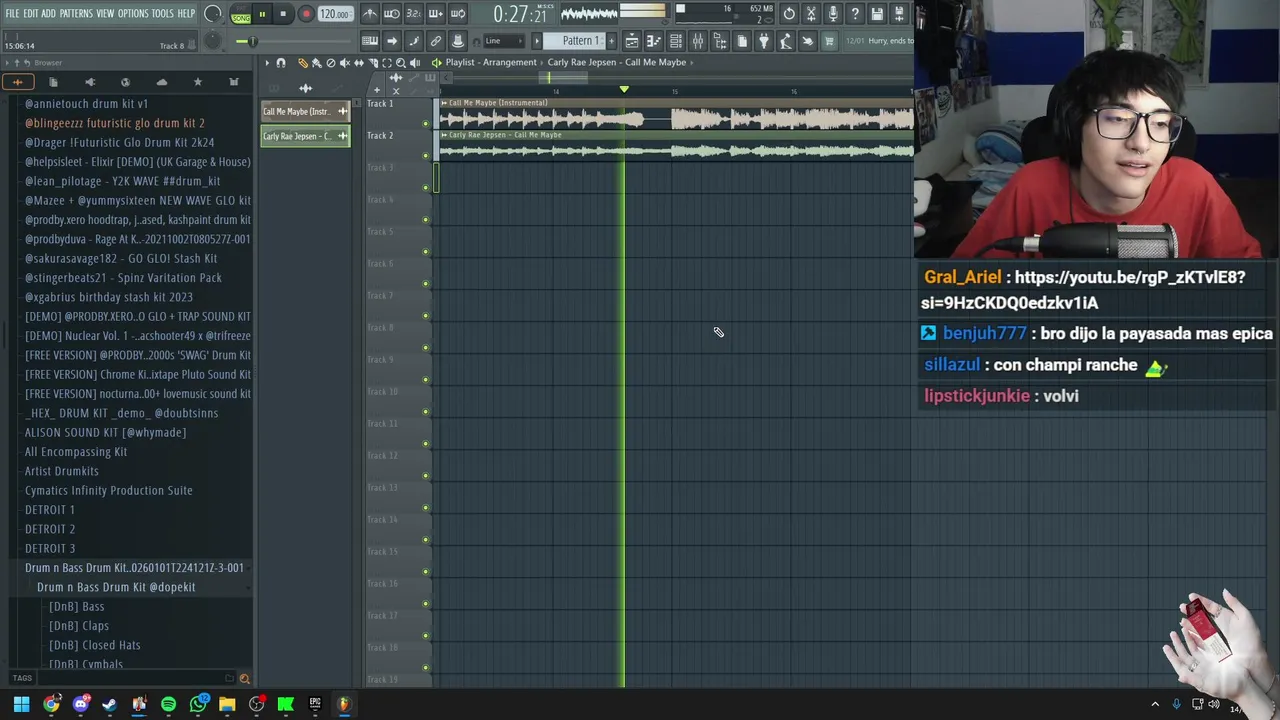Screen dimensions: 1280x720
Task: Open the Line snap dropdown
Action: click(505, 41)
